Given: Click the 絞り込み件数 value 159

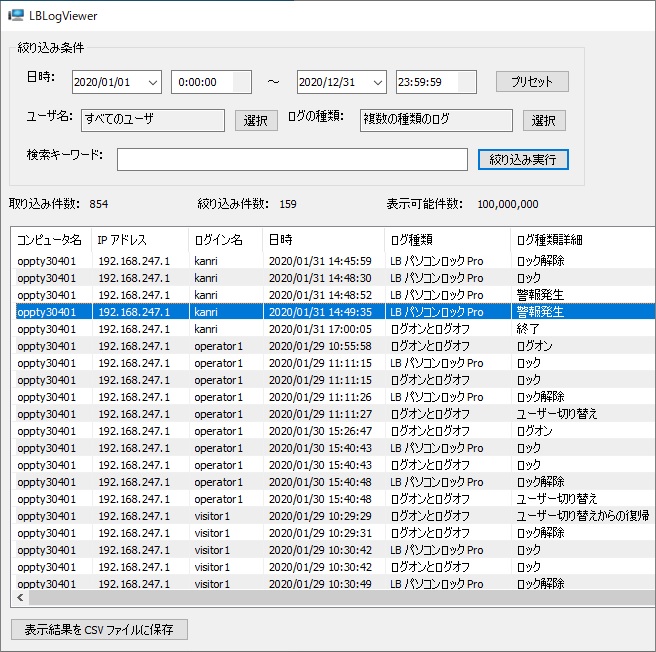Looking at the screenshot, I should pyautogui.click(x=288, y=204).
